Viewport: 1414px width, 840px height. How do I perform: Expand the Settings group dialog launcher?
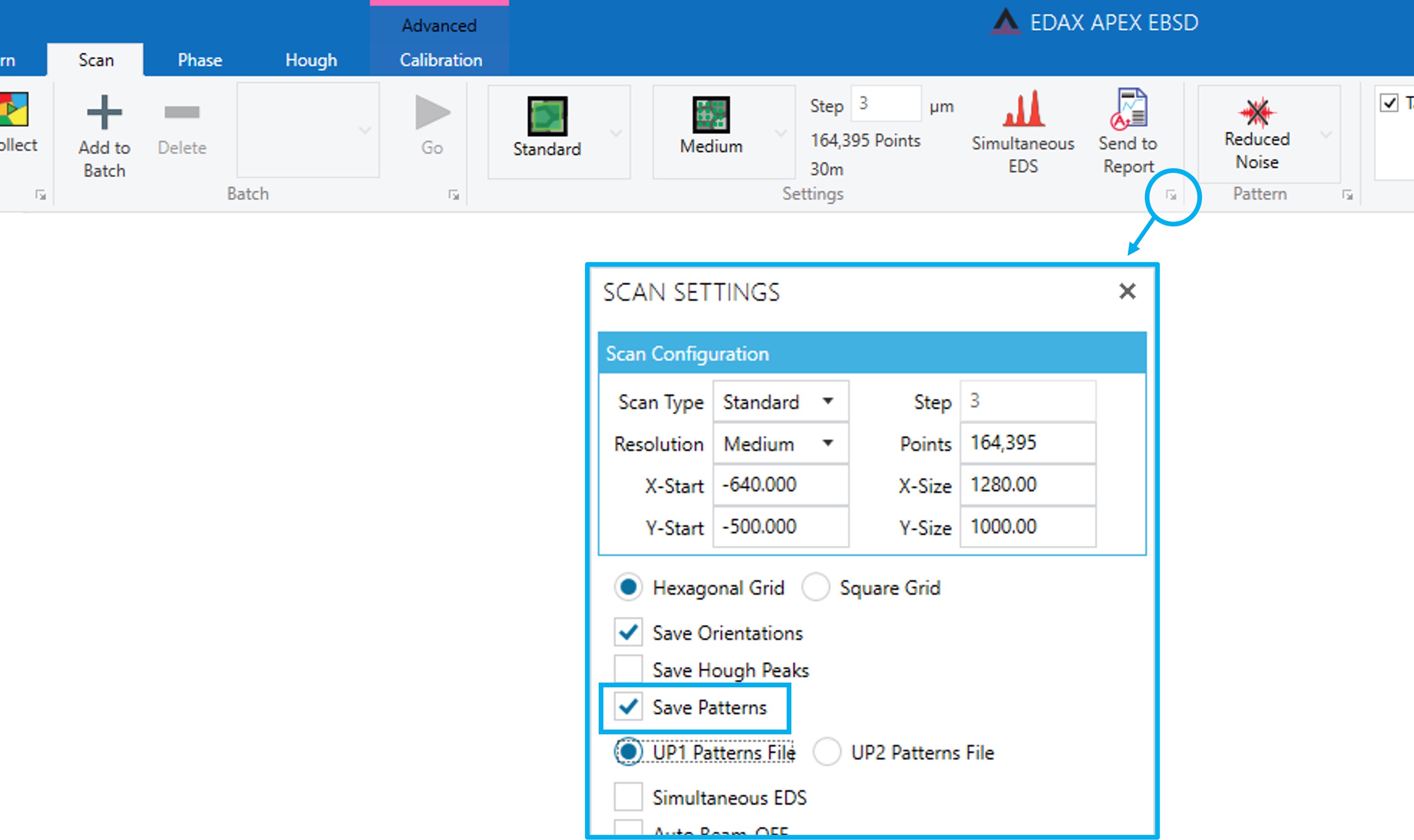pyautogui.click(x=1170, y=195)
